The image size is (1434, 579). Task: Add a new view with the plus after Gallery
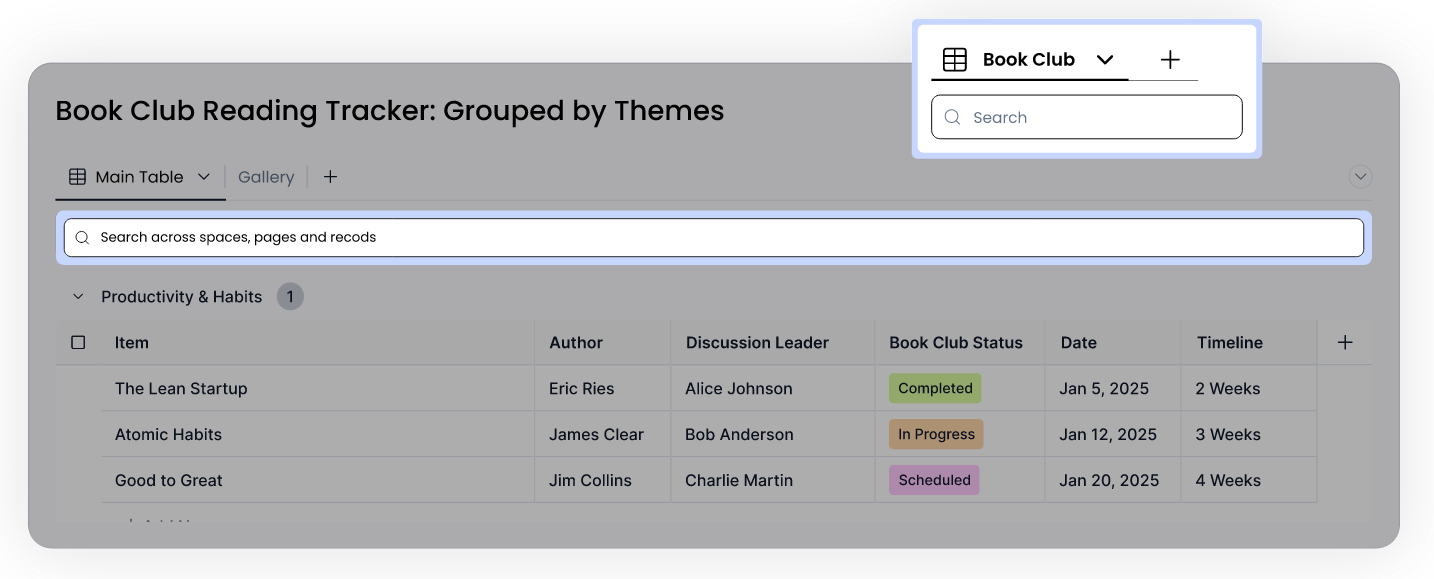tap(330, 177)
